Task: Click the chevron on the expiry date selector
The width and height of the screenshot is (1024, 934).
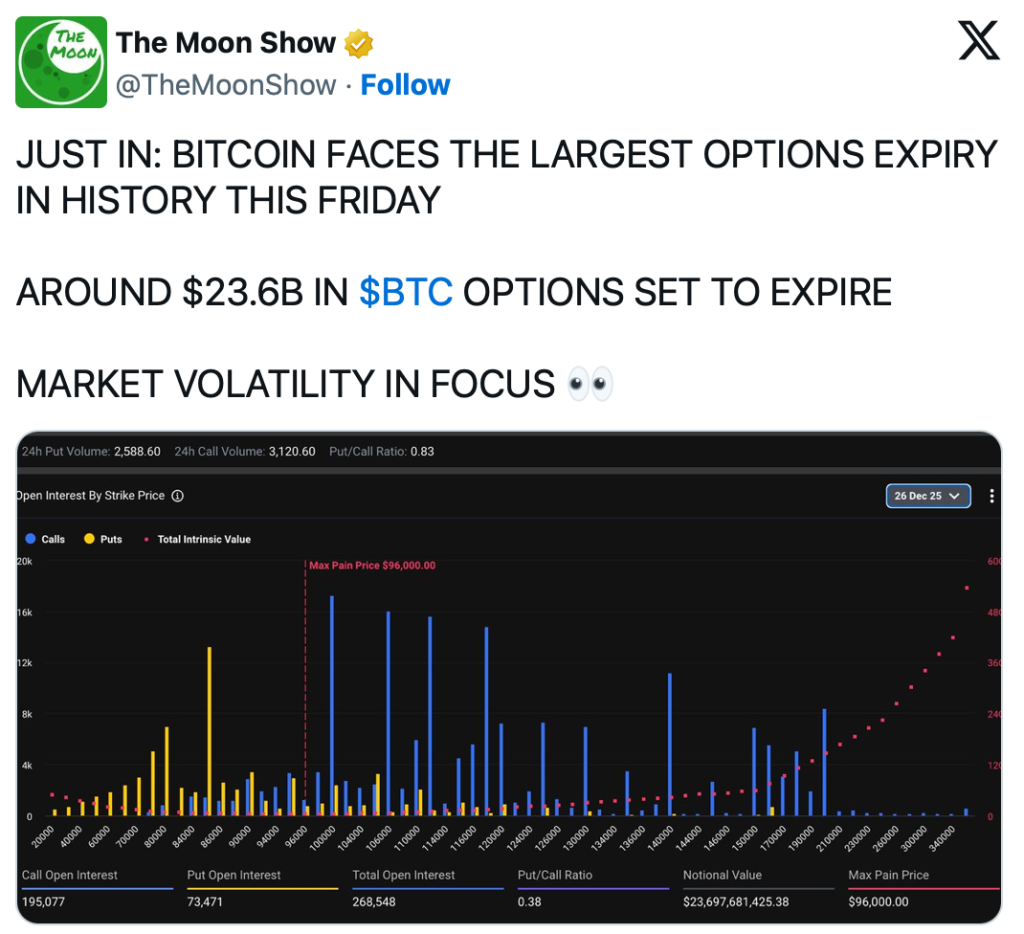Action: [x=954, y=496]
